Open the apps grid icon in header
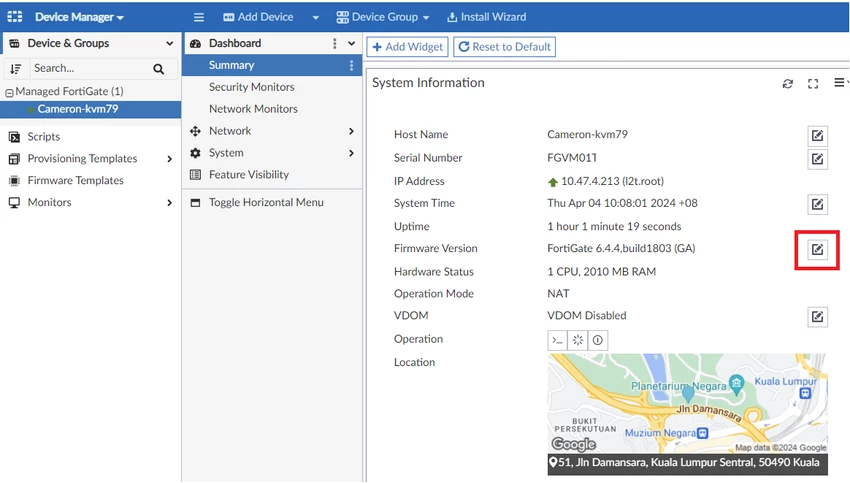 (x=15, y=17)
